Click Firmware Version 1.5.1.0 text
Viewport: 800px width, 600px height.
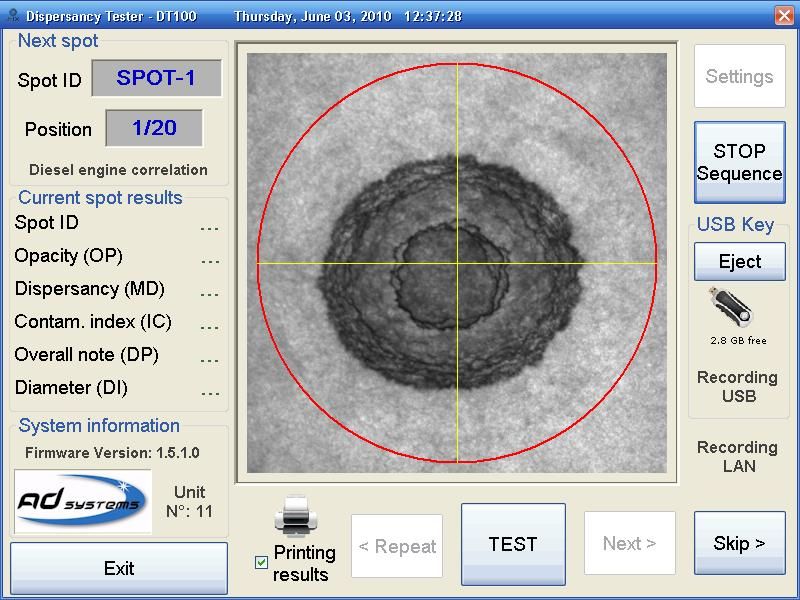pos(112,453)
